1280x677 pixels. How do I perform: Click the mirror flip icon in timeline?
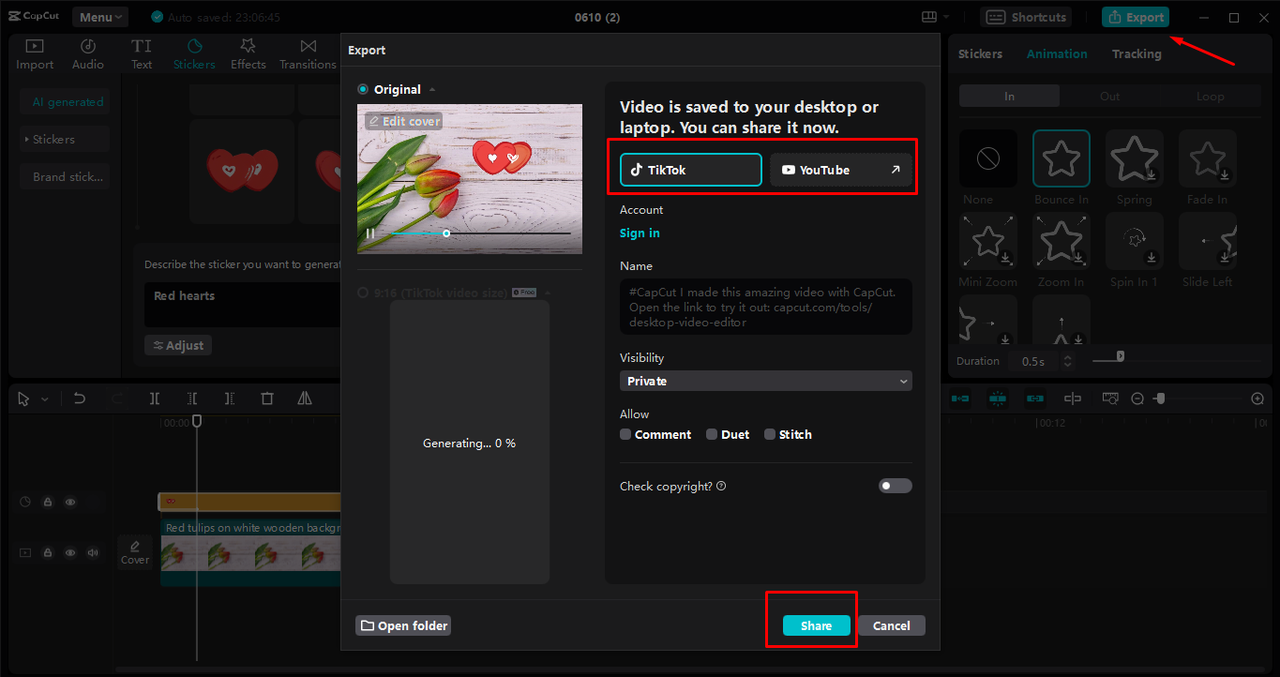[x=304, y=398]
